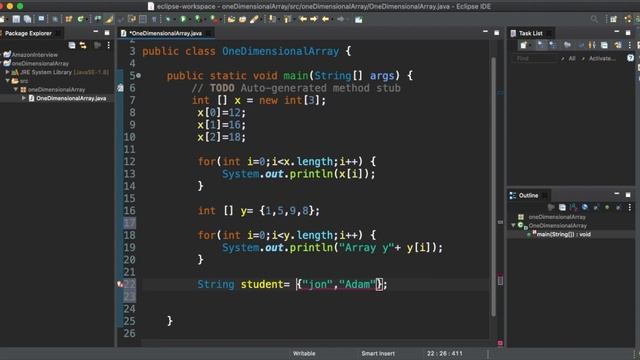
Task: Click the Task List help icon
Action: [631, 58]
